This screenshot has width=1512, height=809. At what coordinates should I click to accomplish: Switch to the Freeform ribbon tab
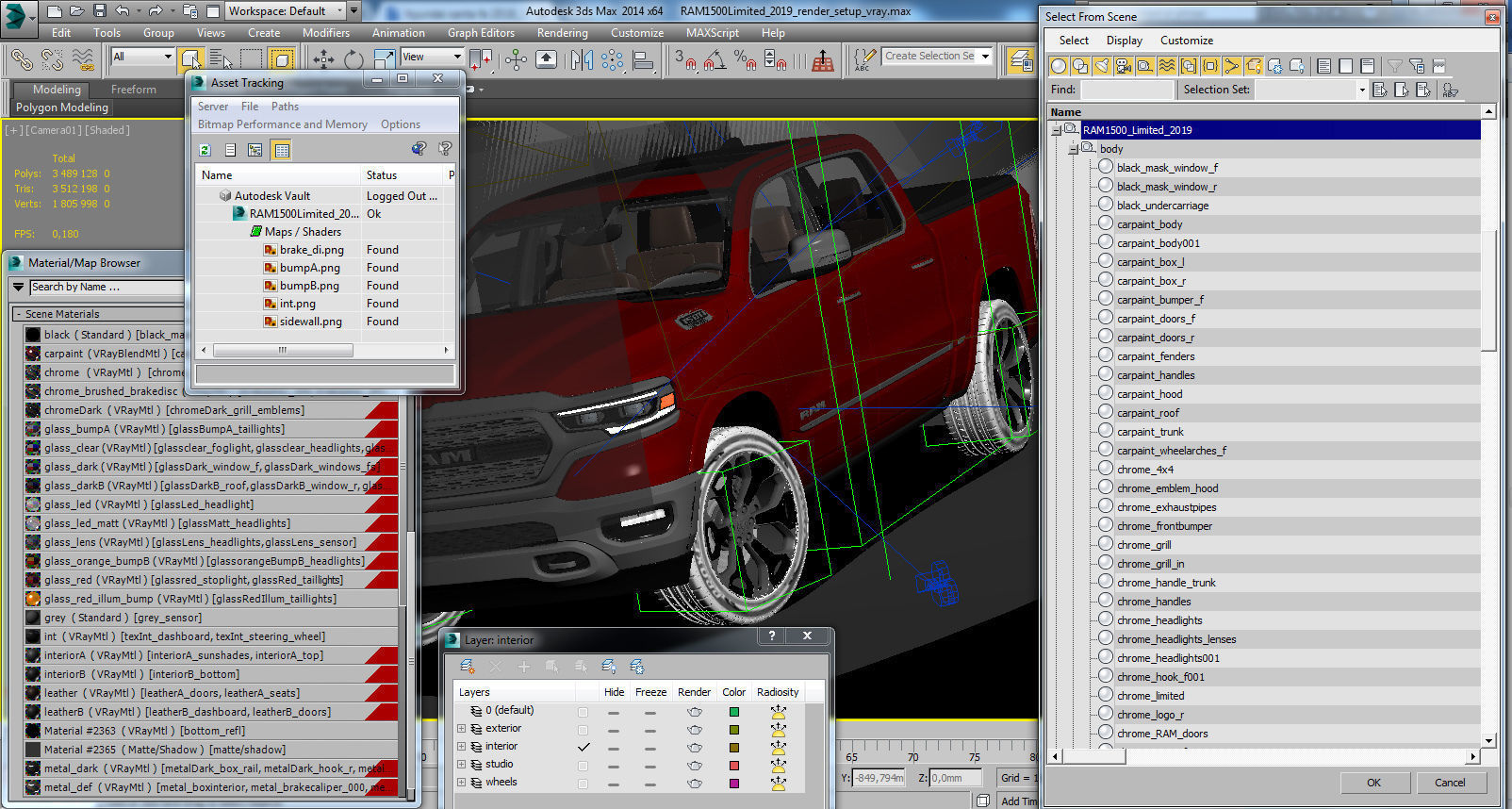click(x=134, y=90)
